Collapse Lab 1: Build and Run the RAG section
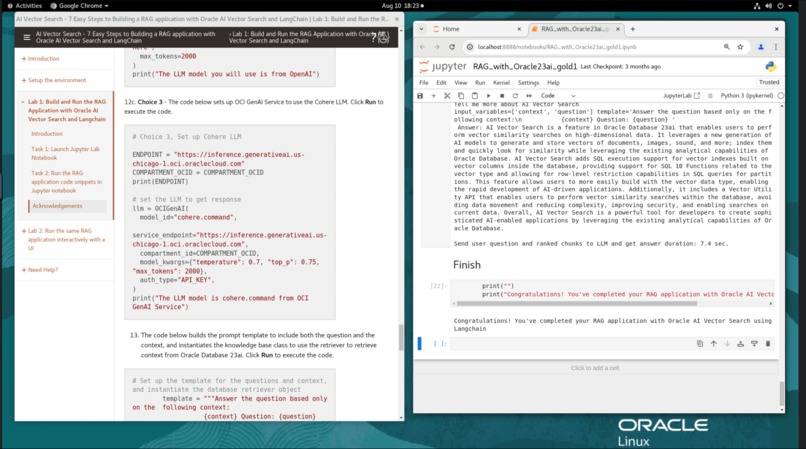This screenshot has width=806, height=449. click(x=64, y=110)
